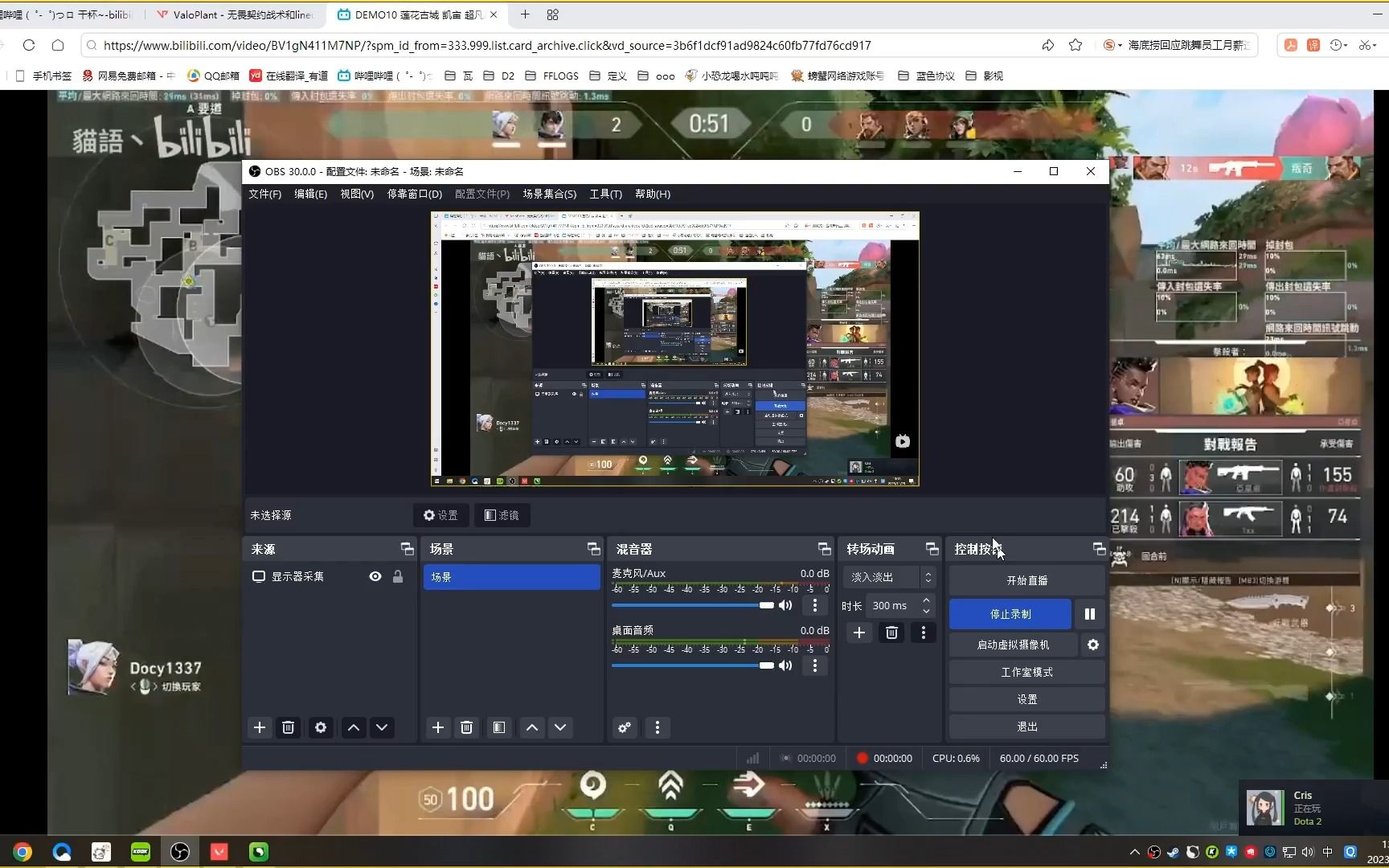Image resolution: width=1389 pixels, height=868 pixels.
Task: Decrease transition duration with stepper down arrow
Action: tap(927, 611)
